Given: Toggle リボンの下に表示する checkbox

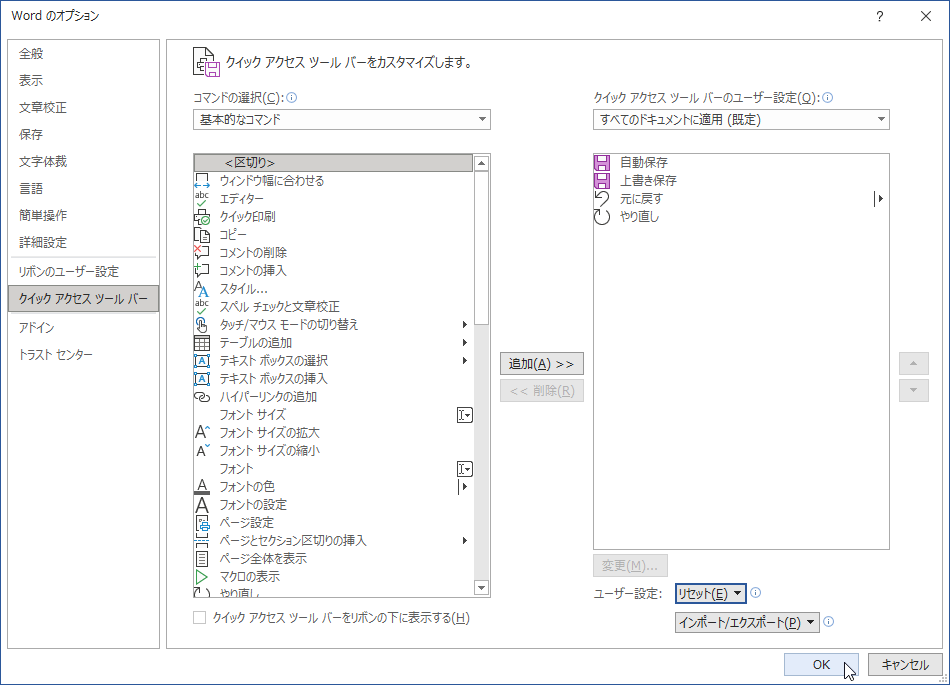Looking at the screenshot, I should coord(199,618).
